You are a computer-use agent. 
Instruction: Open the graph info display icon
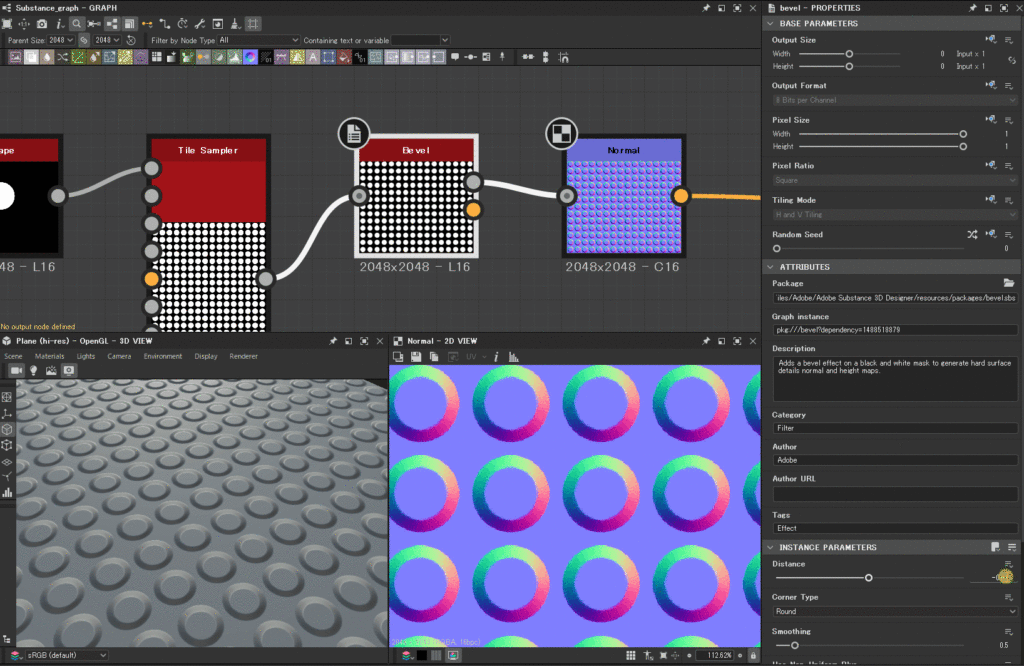point(59,24)
